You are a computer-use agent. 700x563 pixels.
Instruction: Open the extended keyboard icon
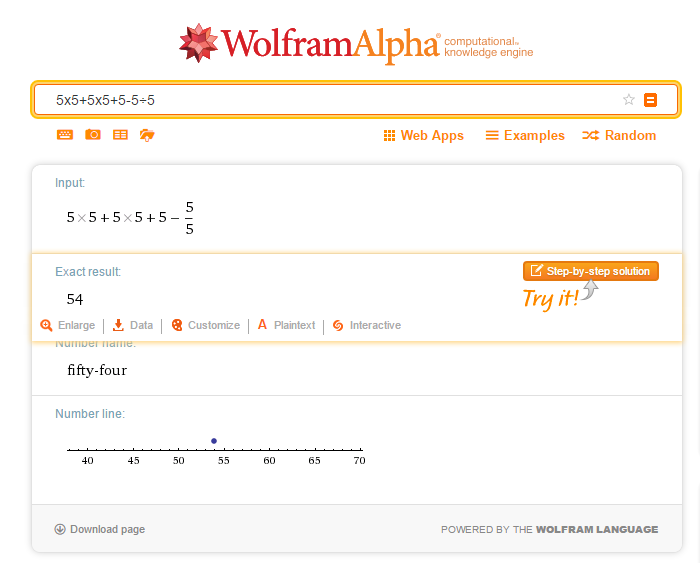(65, 135)
